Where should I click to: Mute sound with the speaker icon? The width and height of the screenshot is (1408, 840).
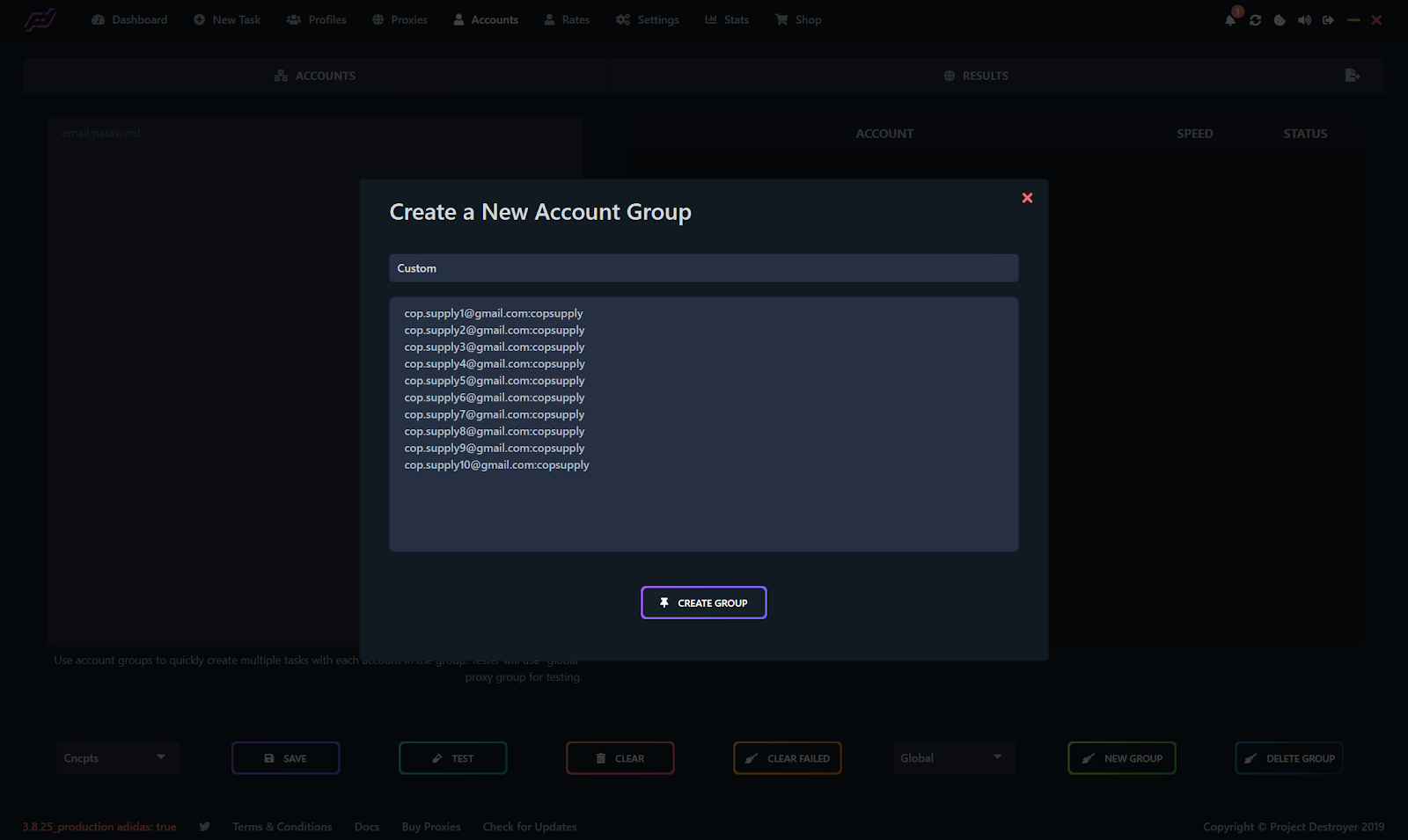[1304, 19]
